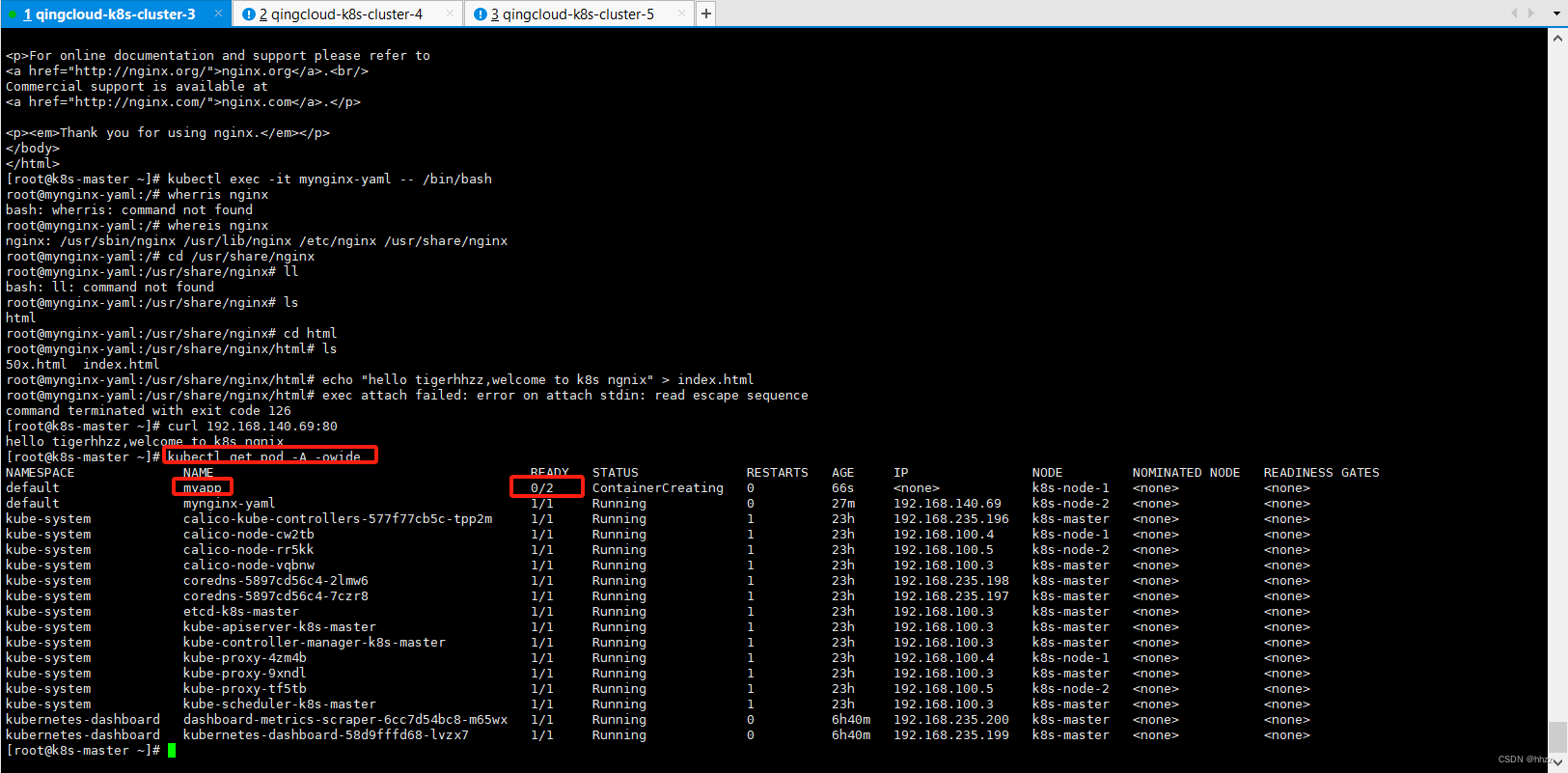Click the green terminal cursor at last prompt

coord(172,750)
